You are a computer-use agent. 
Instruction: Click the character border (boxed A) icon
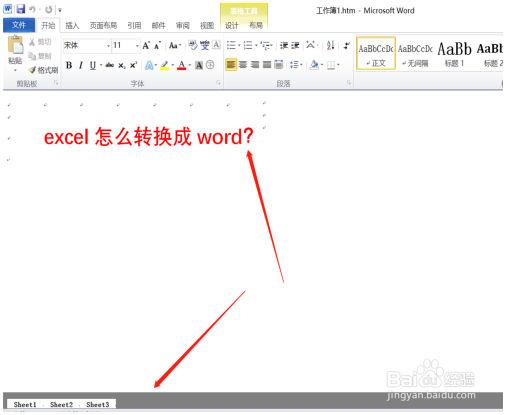pyautogui.click(x=216, y=45)
